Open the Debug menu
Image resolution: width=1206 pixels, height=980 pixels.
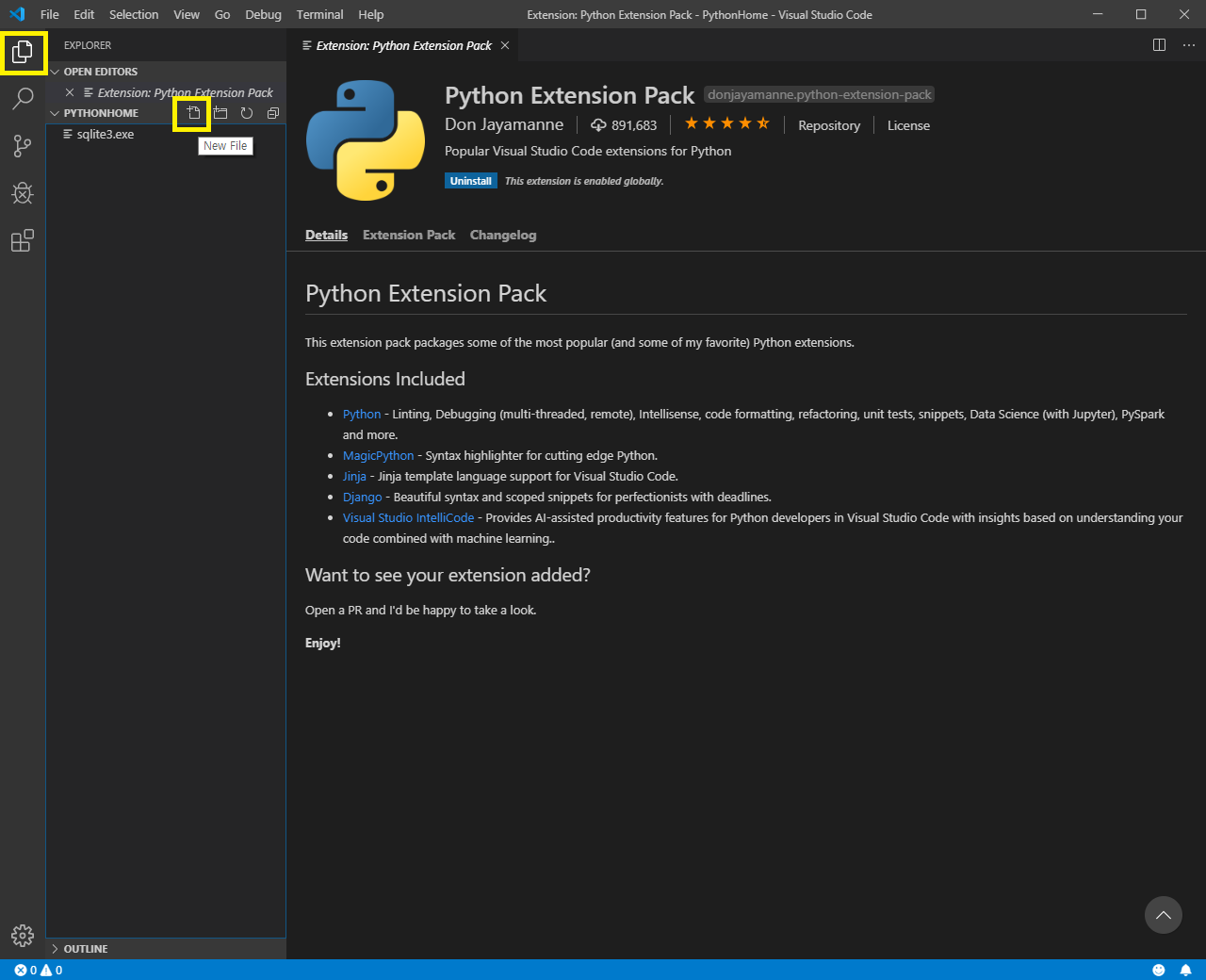tap(264, 14)
